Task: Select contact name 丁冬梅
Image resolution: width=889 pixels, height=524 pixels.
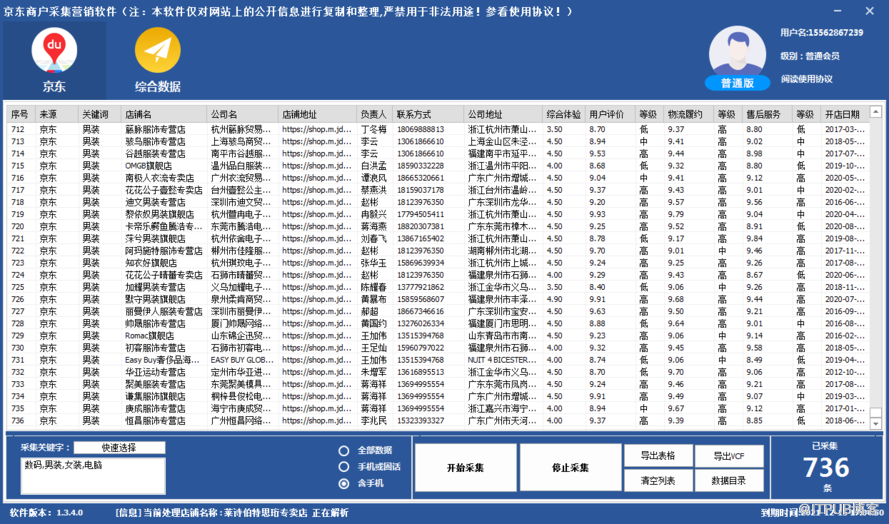Action: pyautogui.click(x=374, y=129)
